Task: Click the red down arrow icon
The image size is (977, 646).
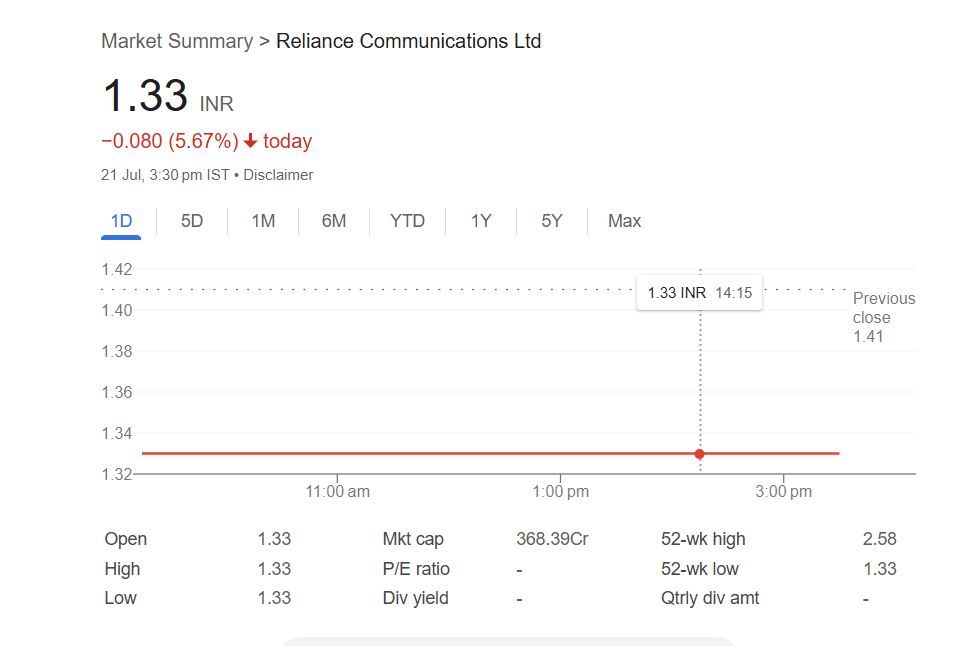Action: [x=250, y=142]
